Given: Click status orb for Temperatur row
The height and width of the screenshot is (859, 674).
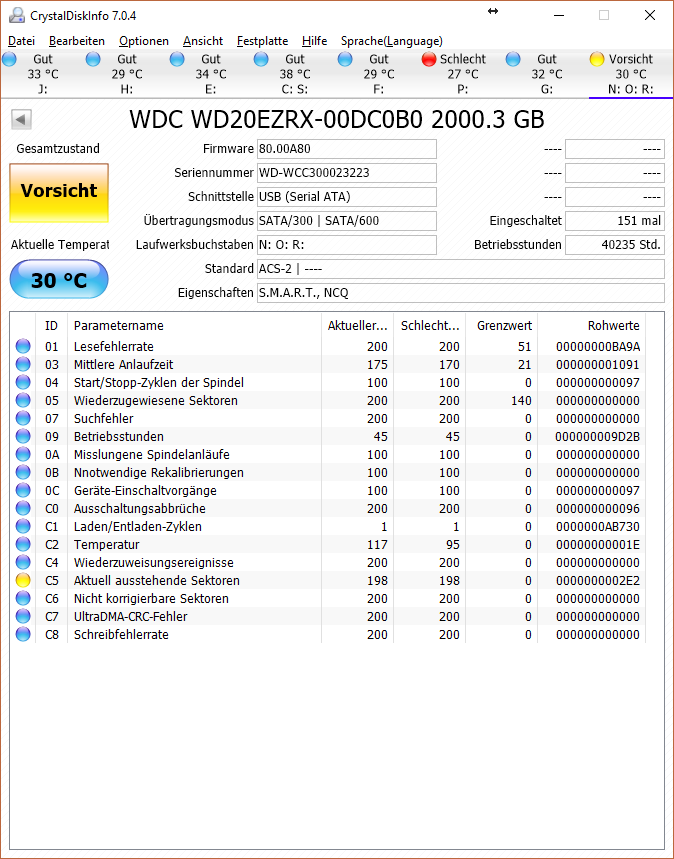Looking at the screenshot, I should tap(23, 545).
